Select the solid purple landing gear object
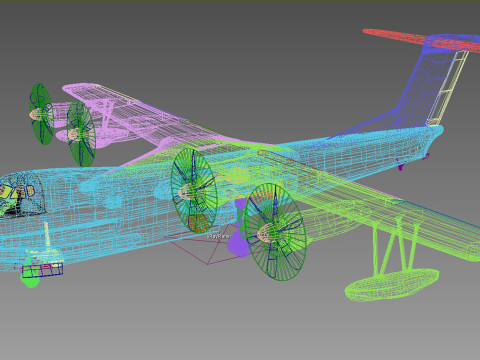Screen dimensions: 480x360 click(x=238, y=245)
